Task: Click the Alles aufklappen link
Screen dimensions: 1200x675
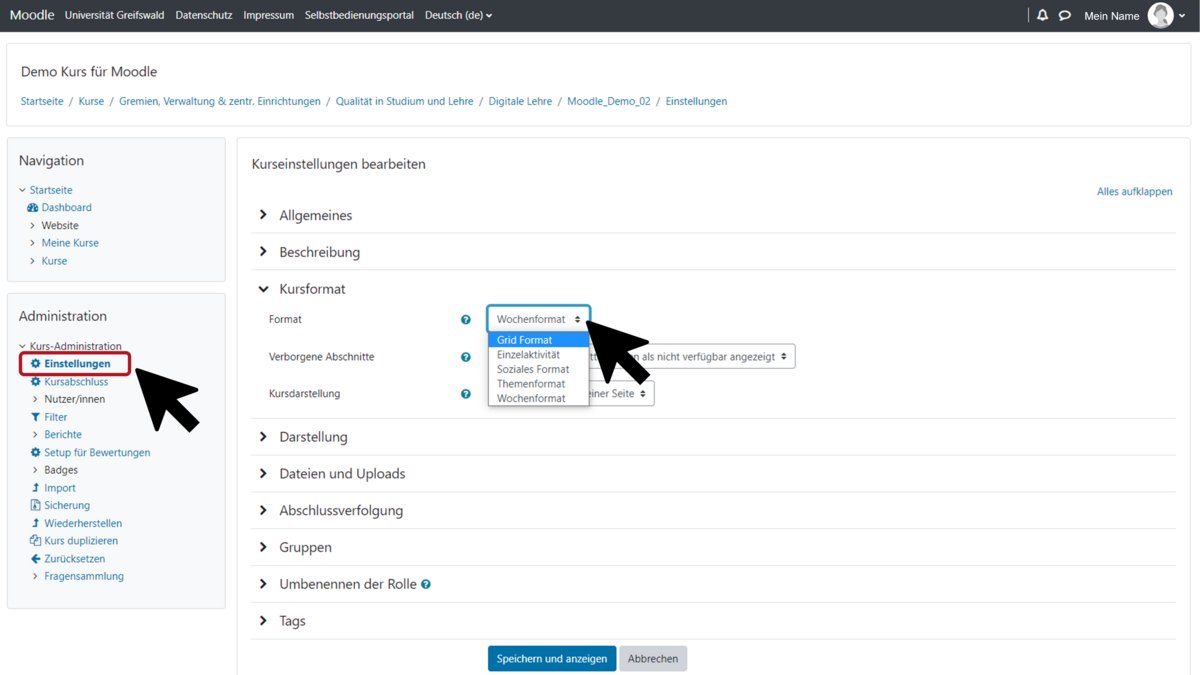Action: point(1134,191)
